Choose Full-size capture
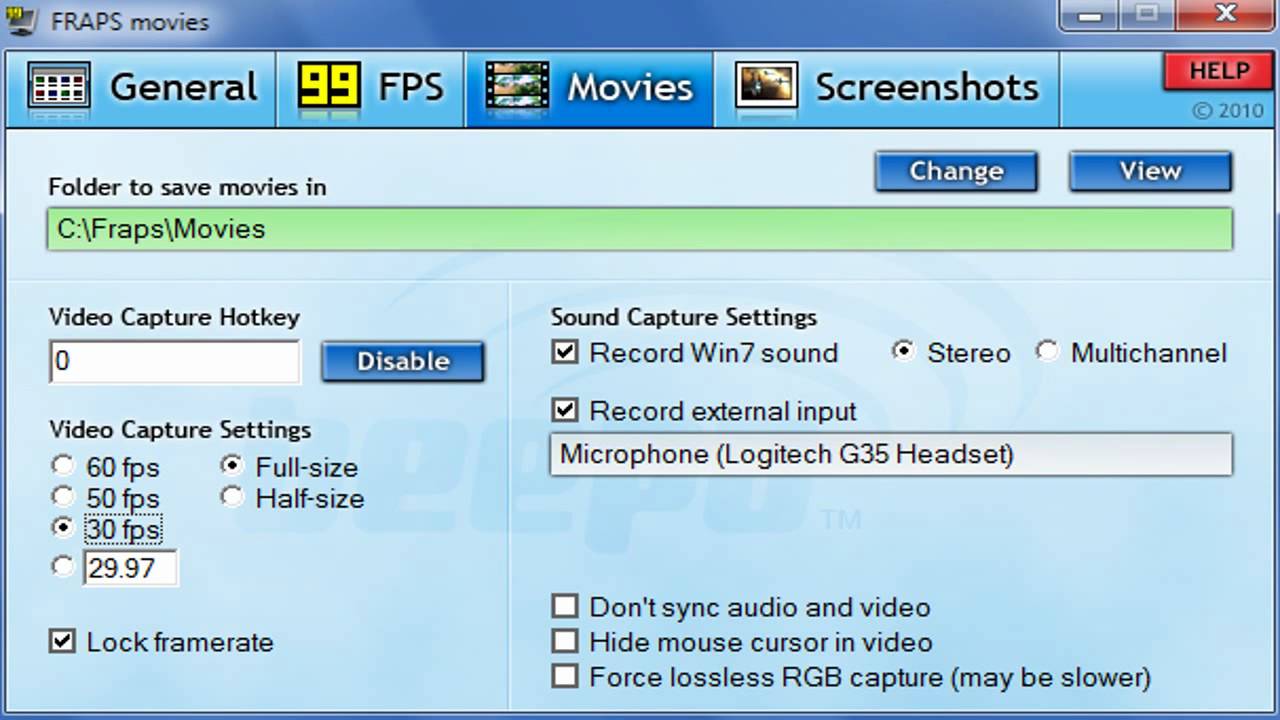The image size is (1280, 720). 290,467
